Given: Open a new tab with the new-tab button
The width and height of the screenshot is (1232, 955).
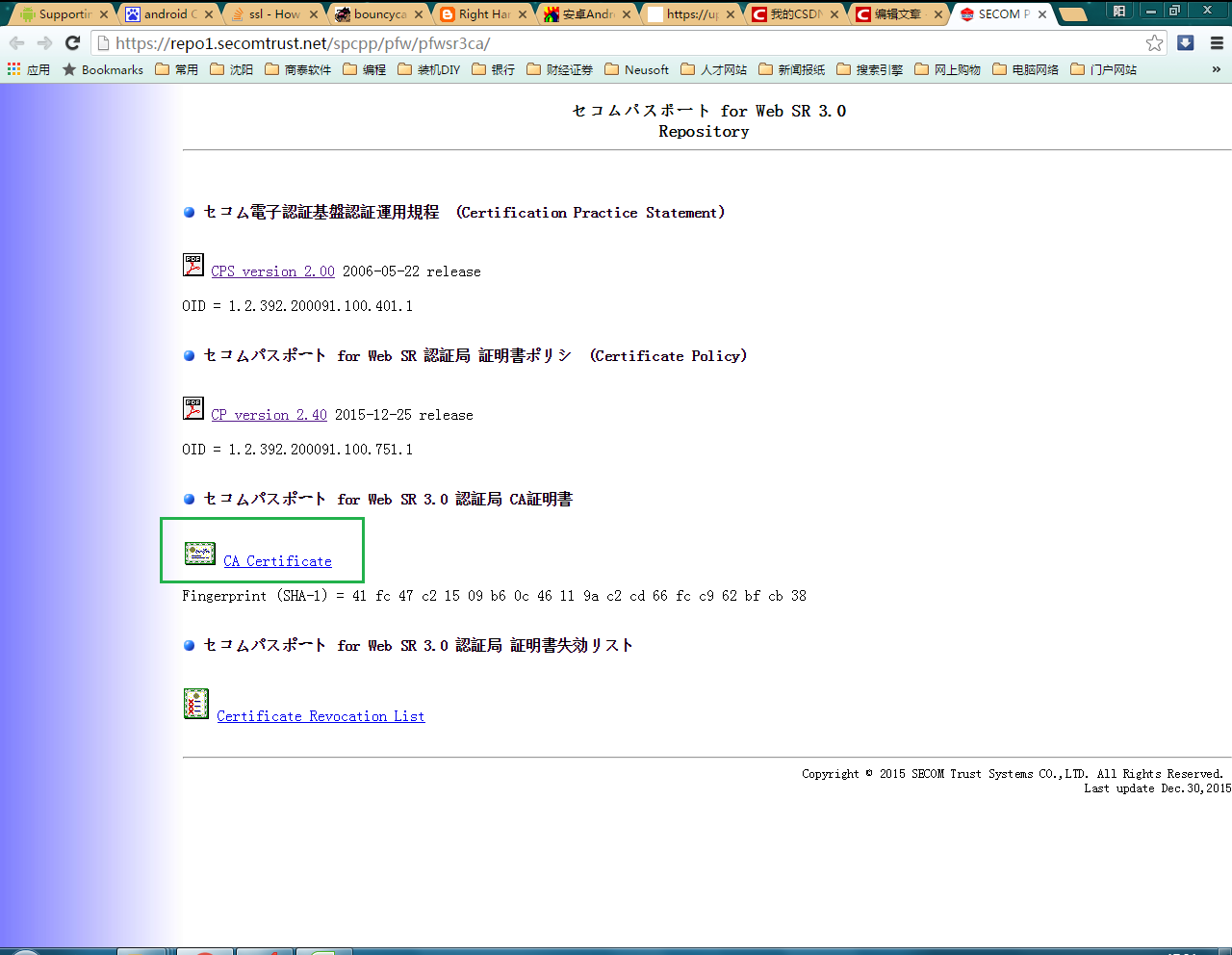Looking at the screenshot, I should click(x=1072, y=14).
